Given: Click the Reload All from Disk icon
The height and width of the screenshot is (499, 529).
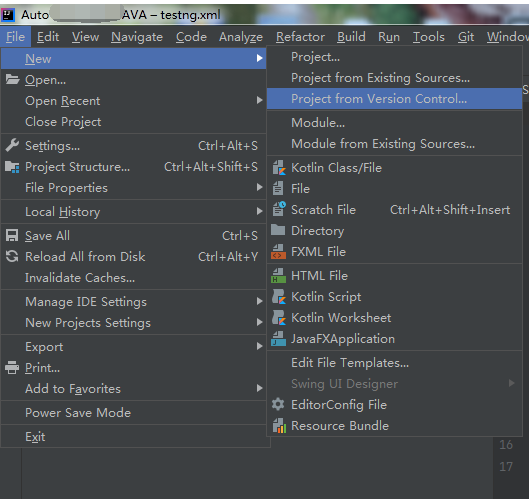Looking at the screenshot, I should coord(12,256).
